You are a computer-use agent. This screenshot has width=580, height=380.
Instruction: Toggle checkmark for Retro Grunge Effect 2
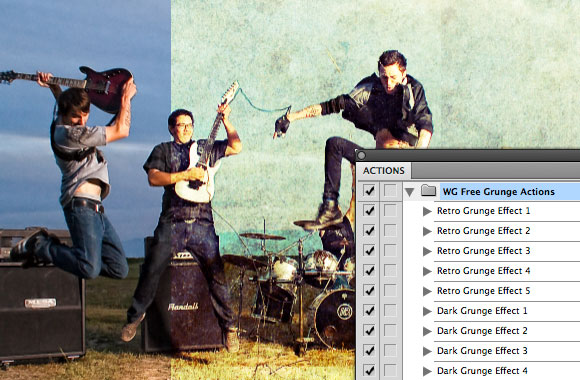coord(369,231)
